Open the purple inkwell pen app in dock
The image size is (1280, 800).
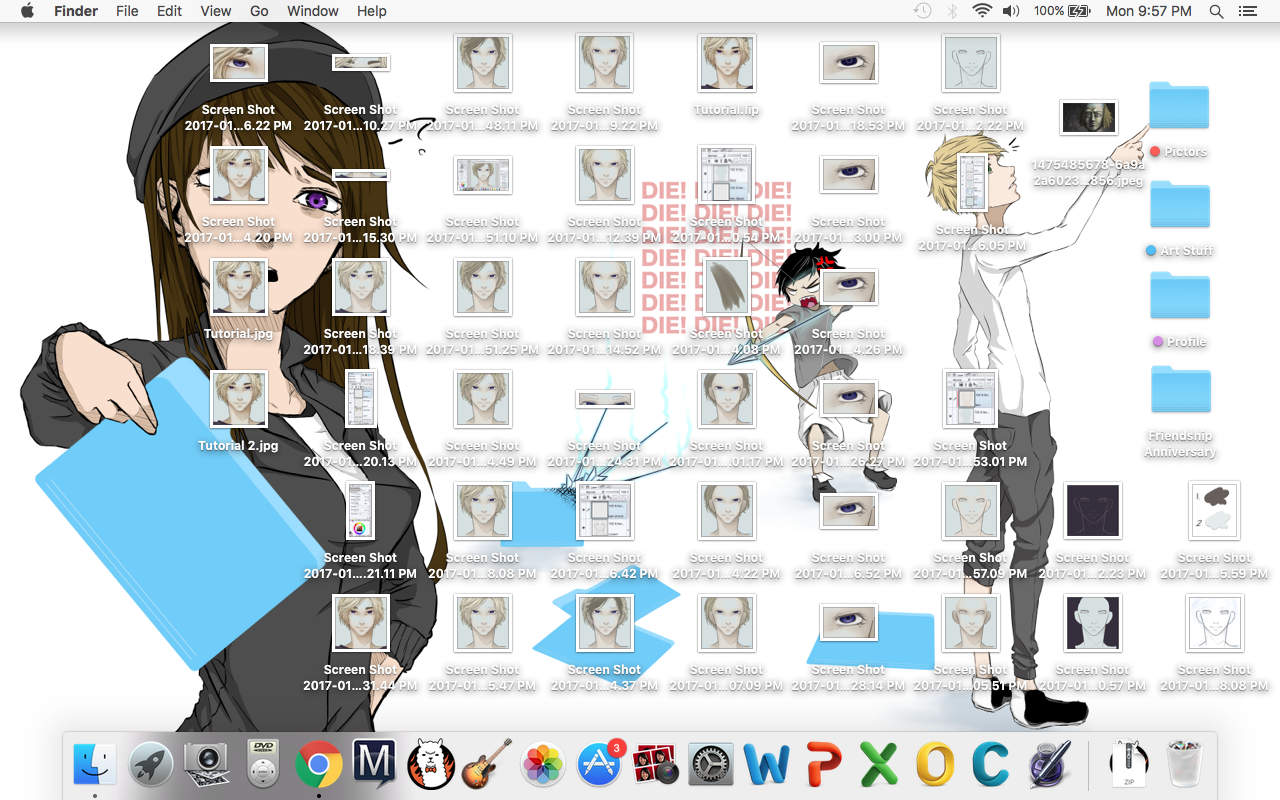click(x=1050, y=765)
